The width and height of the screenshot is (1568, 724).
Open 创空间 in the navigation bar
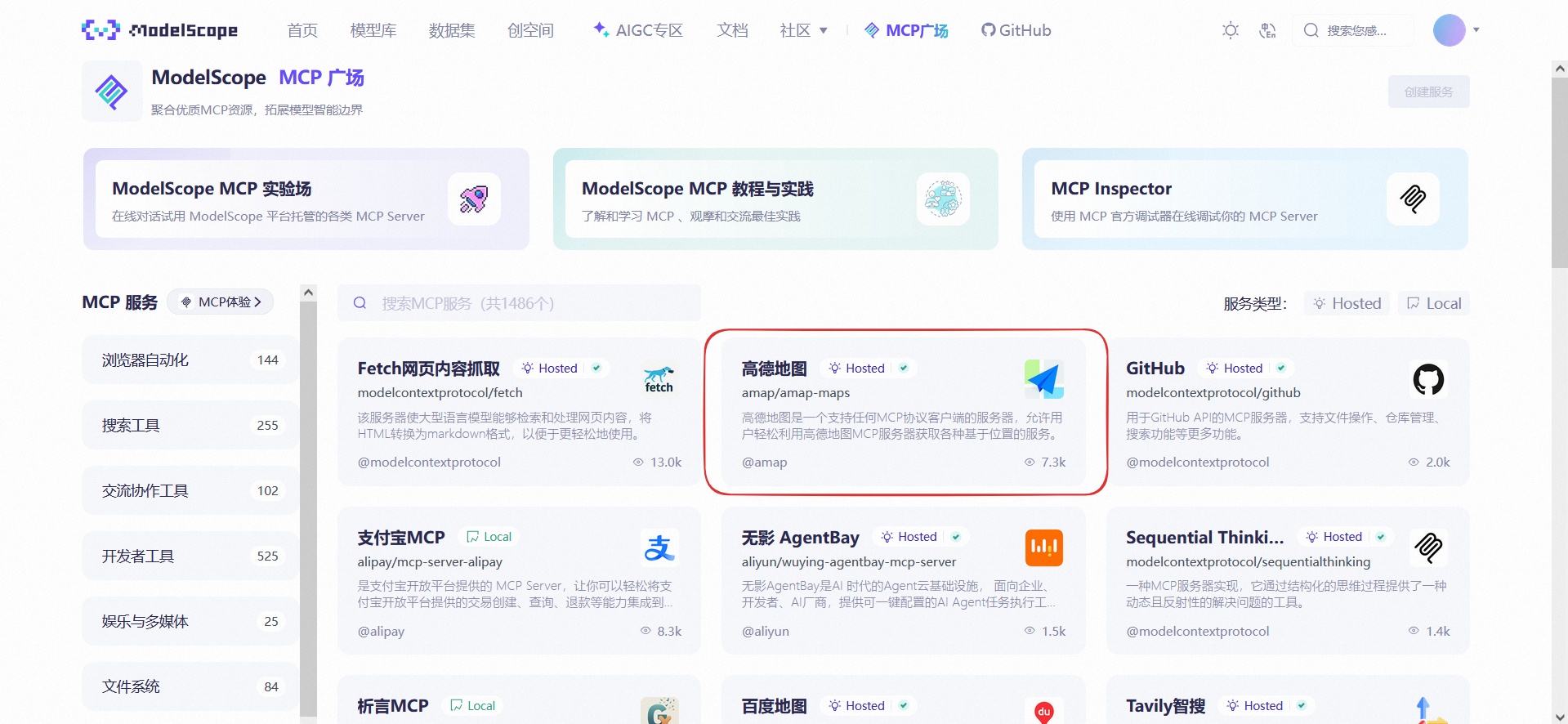[x=530, y=30]
